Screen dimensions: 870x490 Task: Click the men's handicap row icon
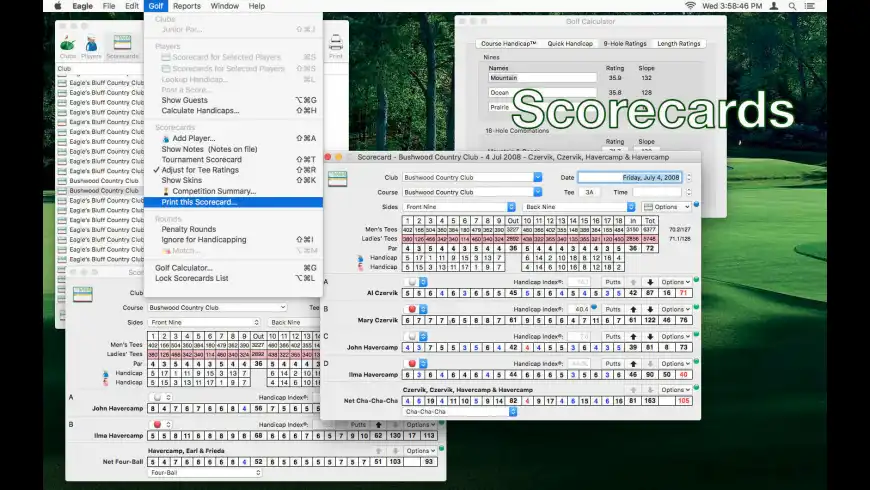360,258
